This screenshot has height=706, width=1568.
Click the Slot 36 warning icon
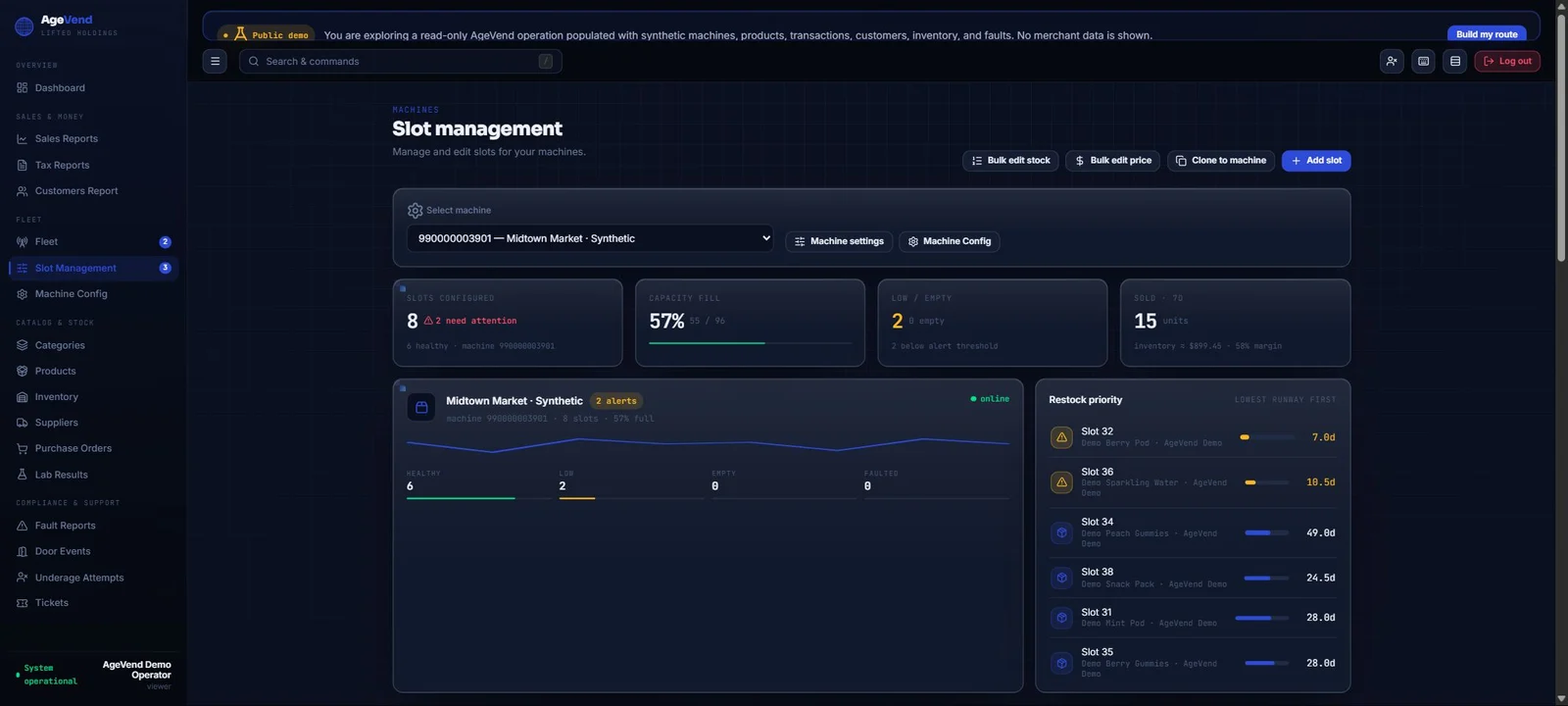[1061, 482]
